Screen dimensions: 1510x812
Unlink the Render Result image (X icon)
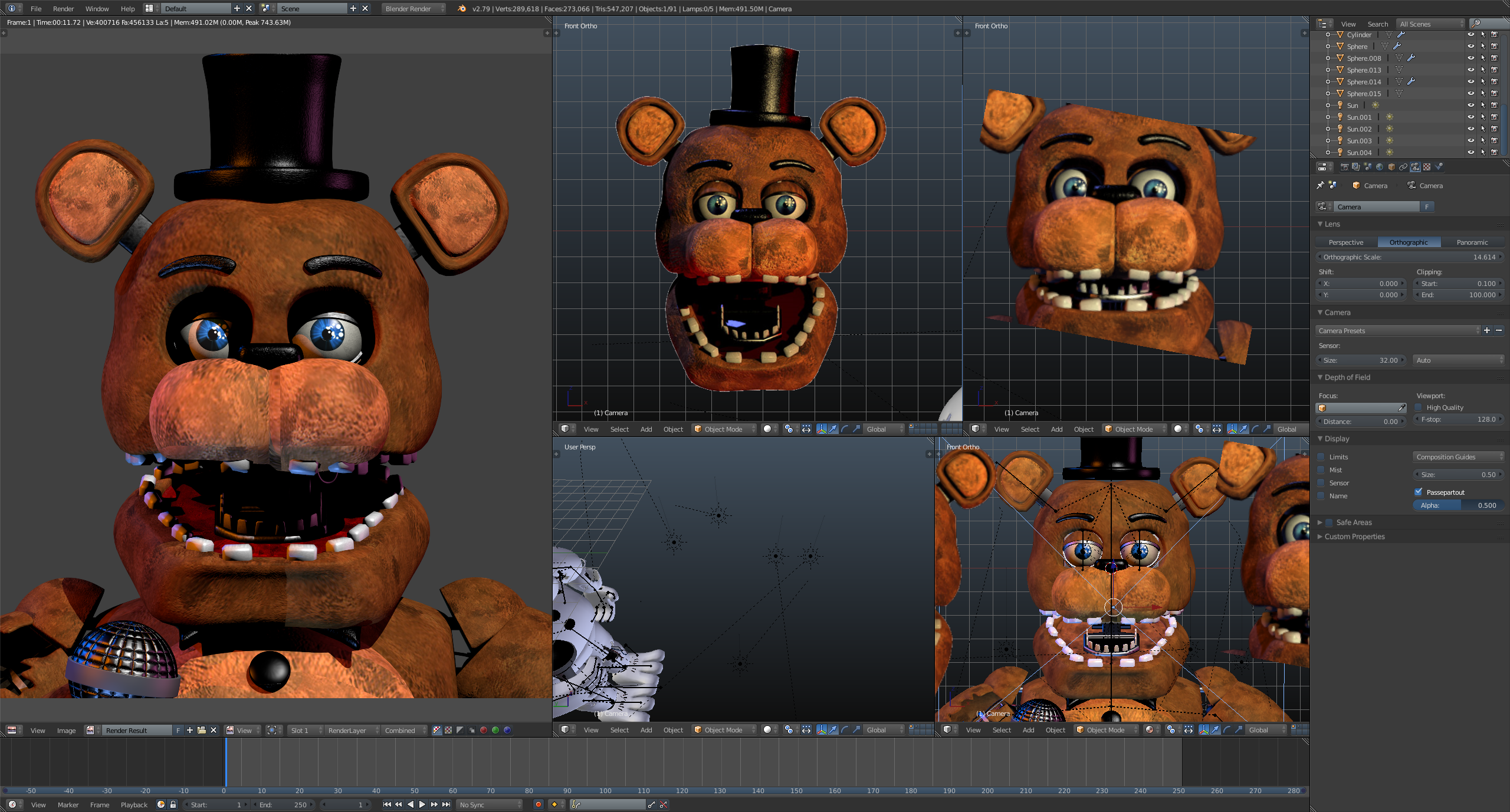click(214, 730)
